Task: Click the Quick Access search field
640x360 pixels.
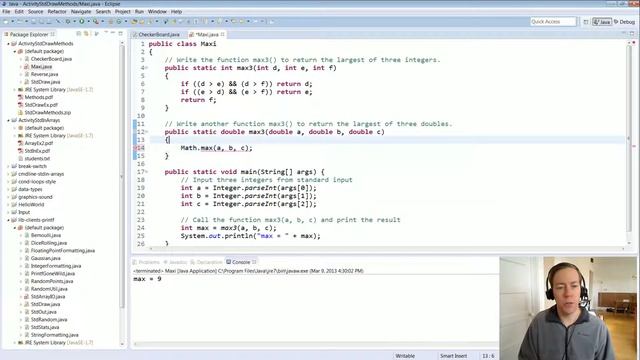Action: (x=553, y=22)
